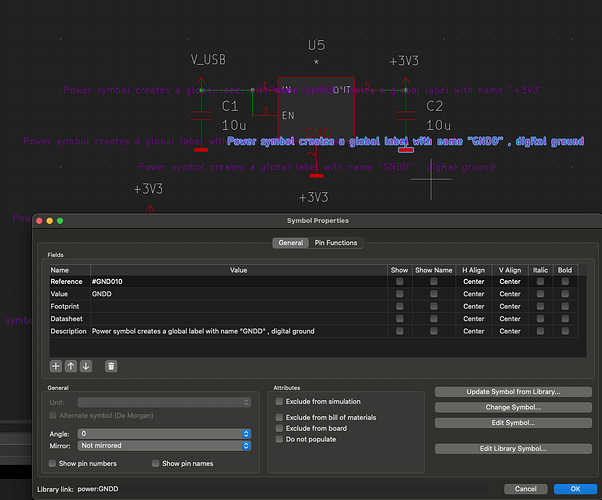602x500 pixels.
Task: Toggle Show Name for Value row
Action: coord(434,294)
